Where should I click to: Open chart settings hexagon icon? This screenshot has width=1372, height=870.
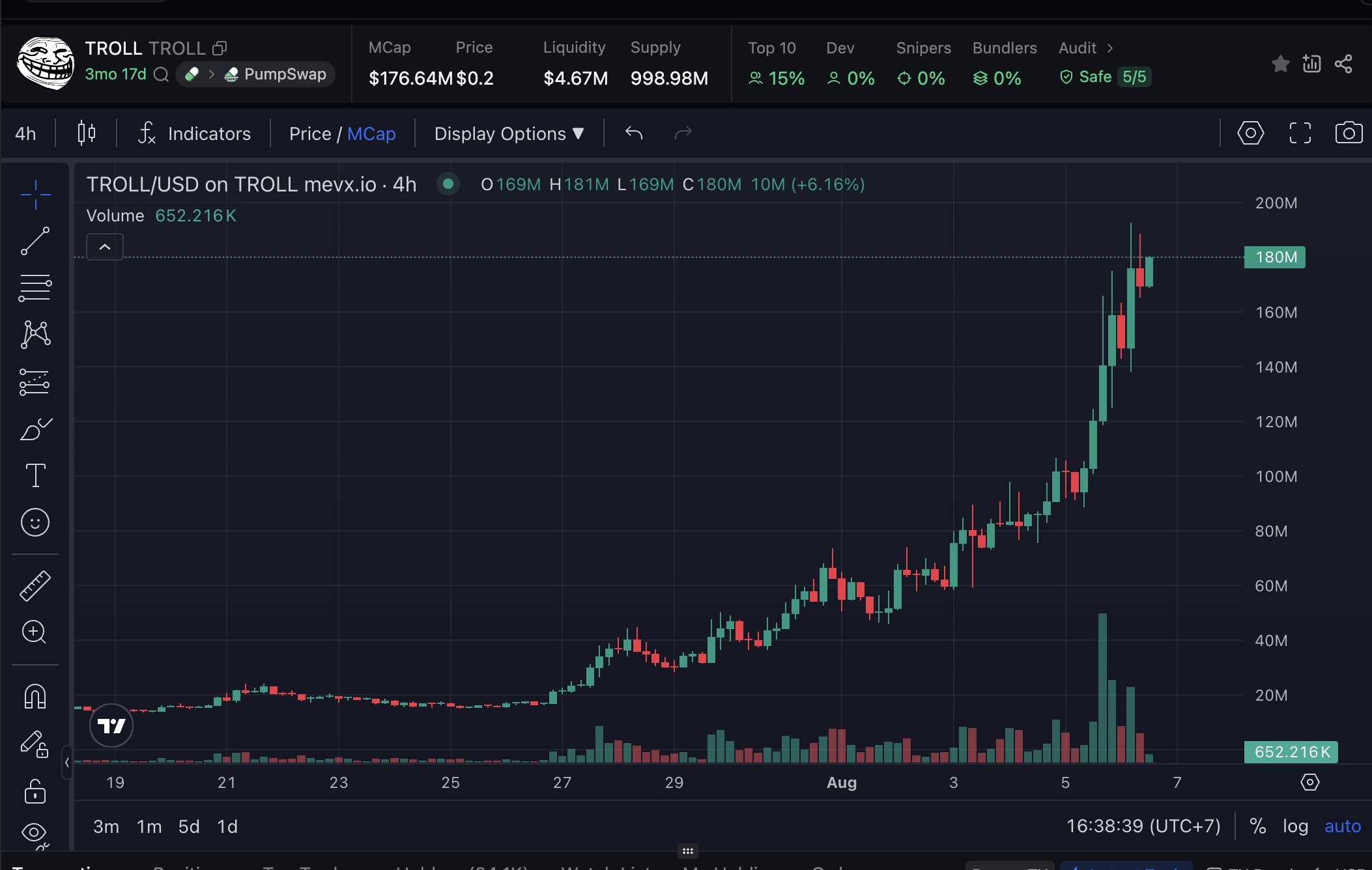1250,133
